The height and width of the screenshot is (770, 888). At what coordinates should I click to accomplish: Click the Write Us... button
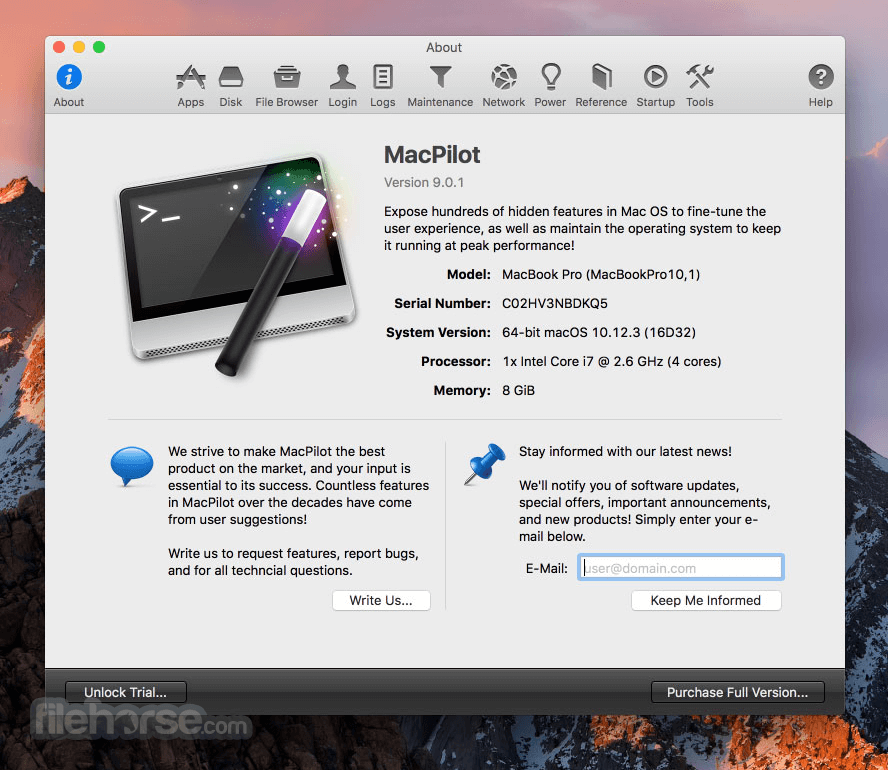point(381,600)
